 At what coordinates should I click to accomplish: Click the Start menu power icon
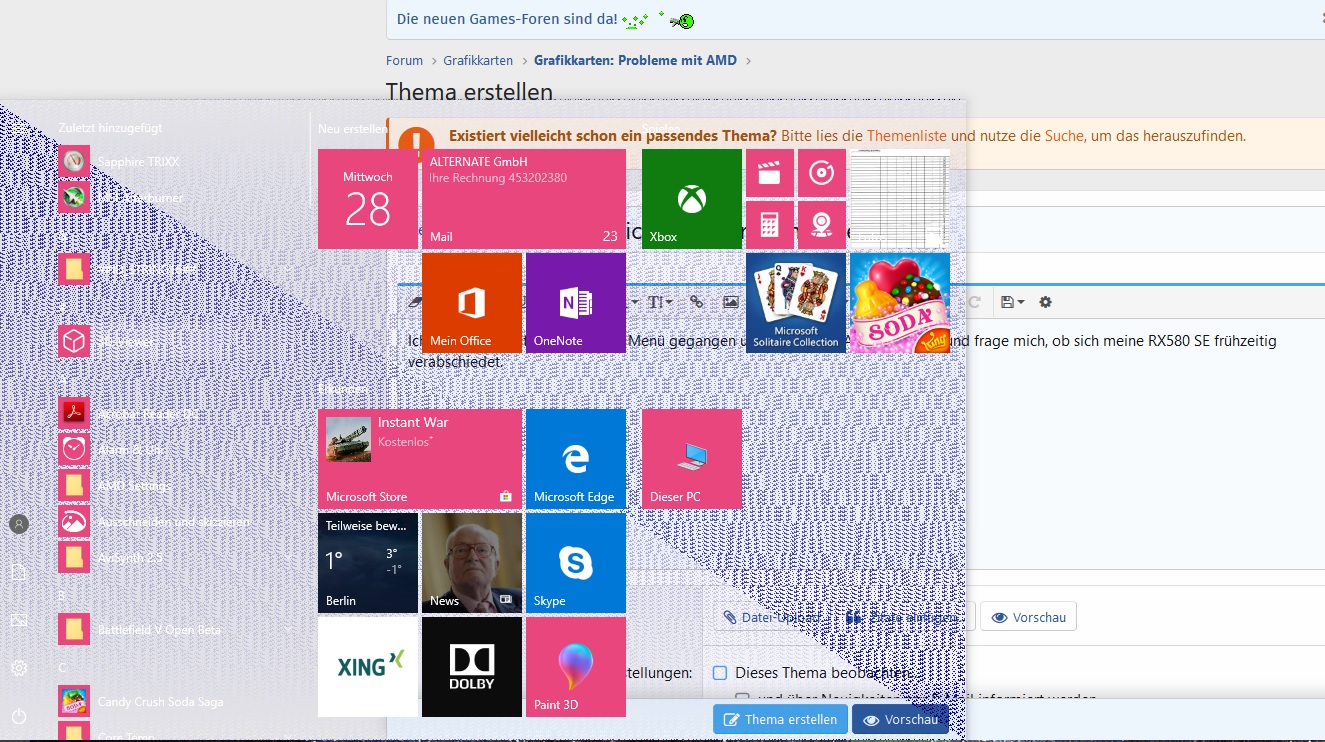tap(19, 716)
